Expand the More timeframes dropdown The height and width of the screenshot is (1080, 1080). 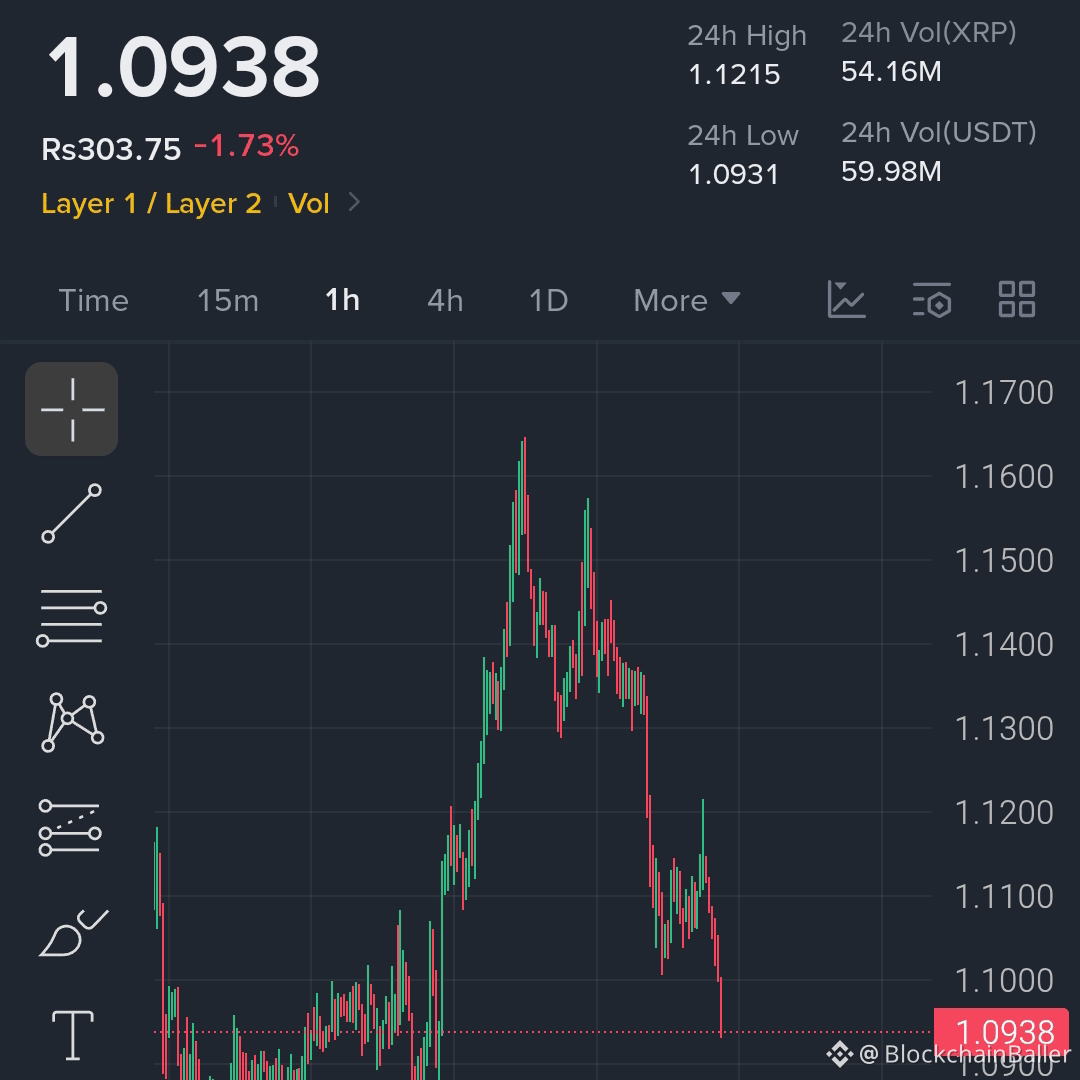tap(687, 300)
